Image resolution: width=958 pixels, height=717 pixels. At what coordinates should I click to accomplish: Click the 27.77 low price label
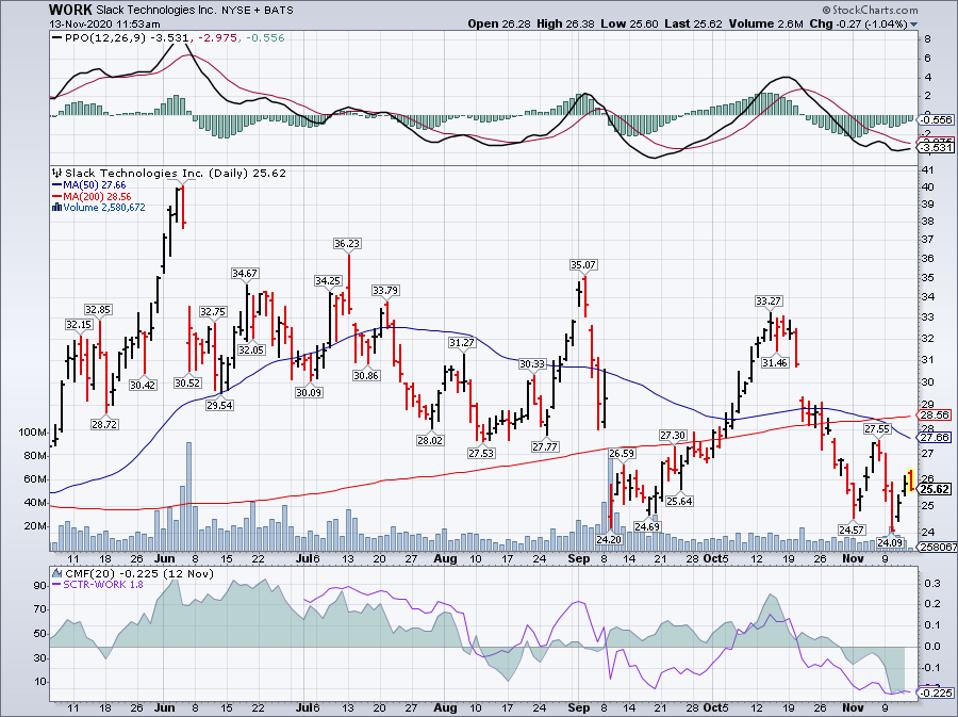click(x=545, y=447)
